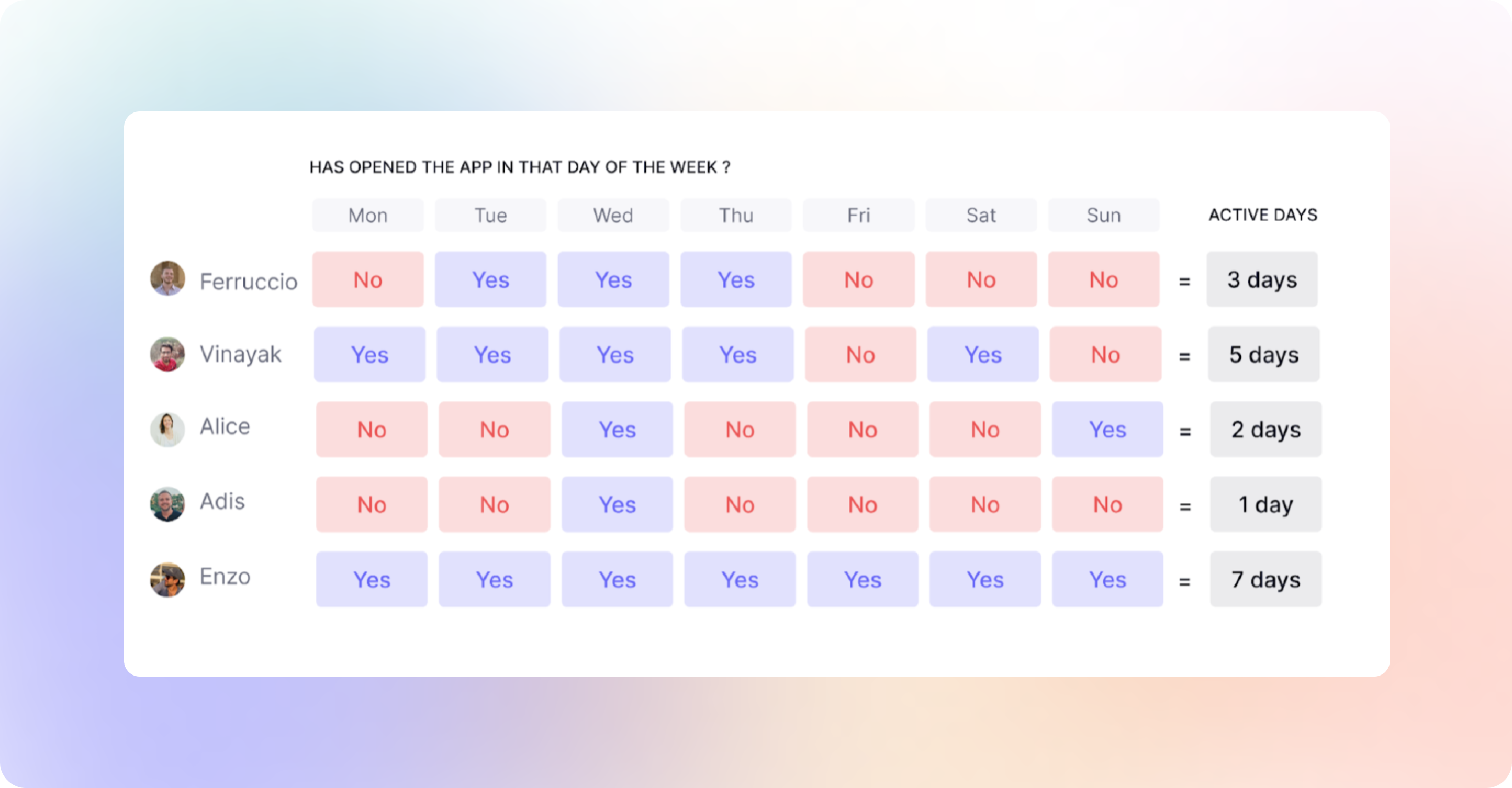Select the Wed column header
This screenshot has height=788, width=1512.
pos(613,216)
